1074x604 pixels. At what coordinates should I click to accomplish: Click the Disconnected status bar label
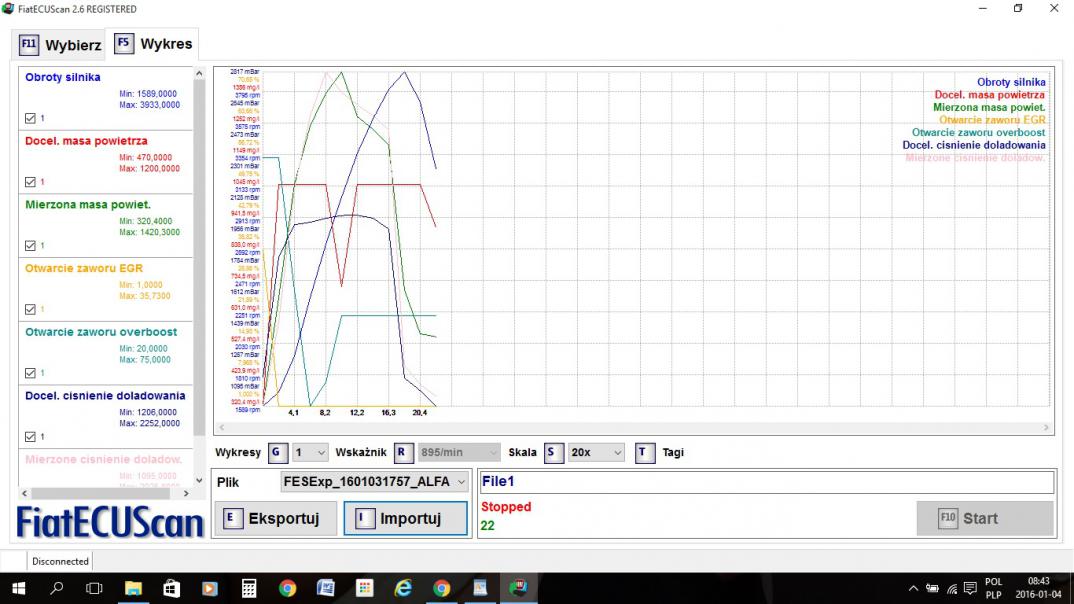[60, 562]
